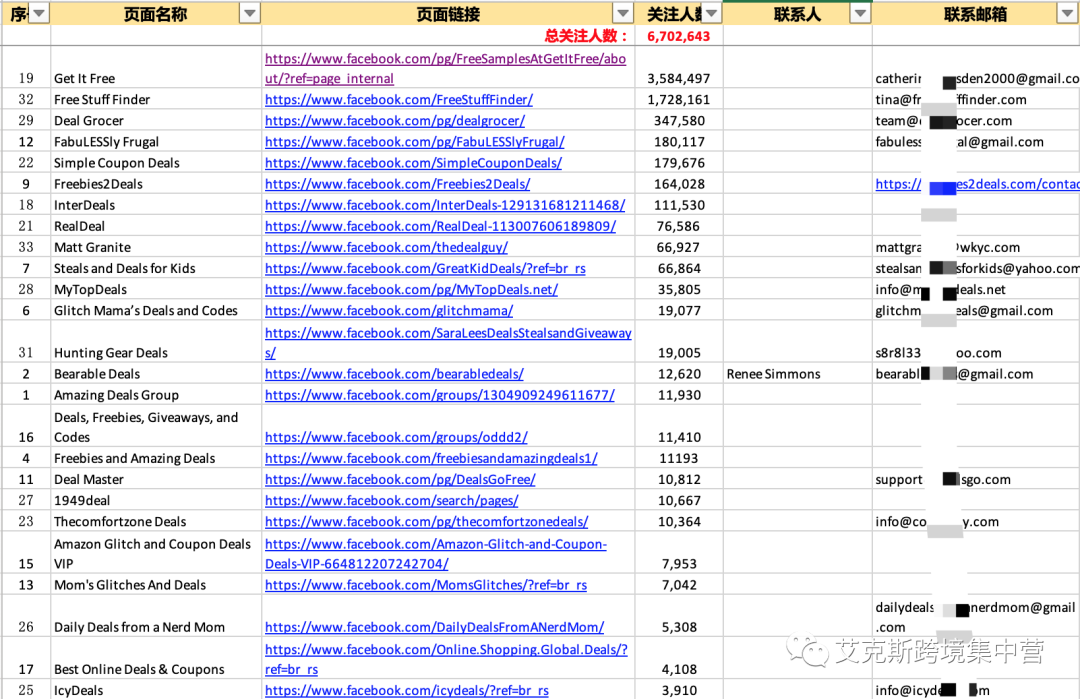Open the groups/1304909249611677 link
The height and width of the screenshot is (699, 1080).
(439, 395)
